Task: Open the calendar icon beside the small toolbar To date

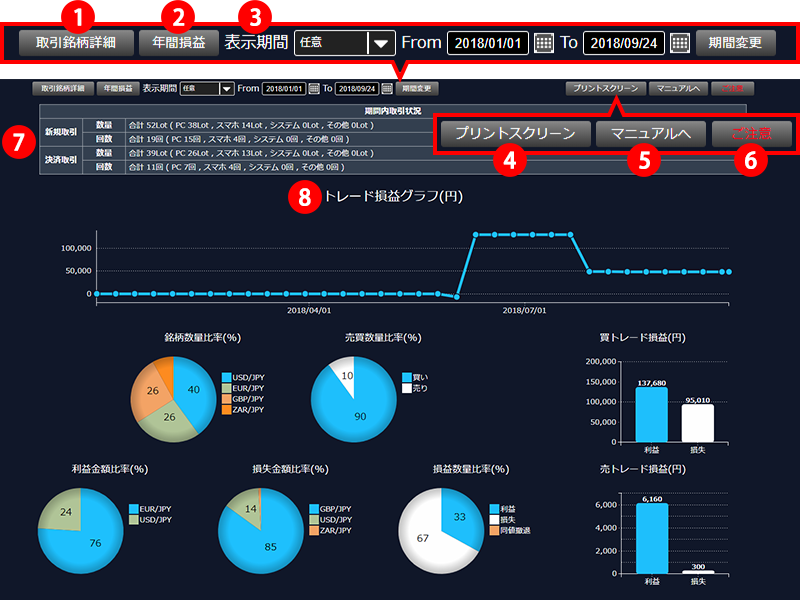Action: [x=387, y=88]
